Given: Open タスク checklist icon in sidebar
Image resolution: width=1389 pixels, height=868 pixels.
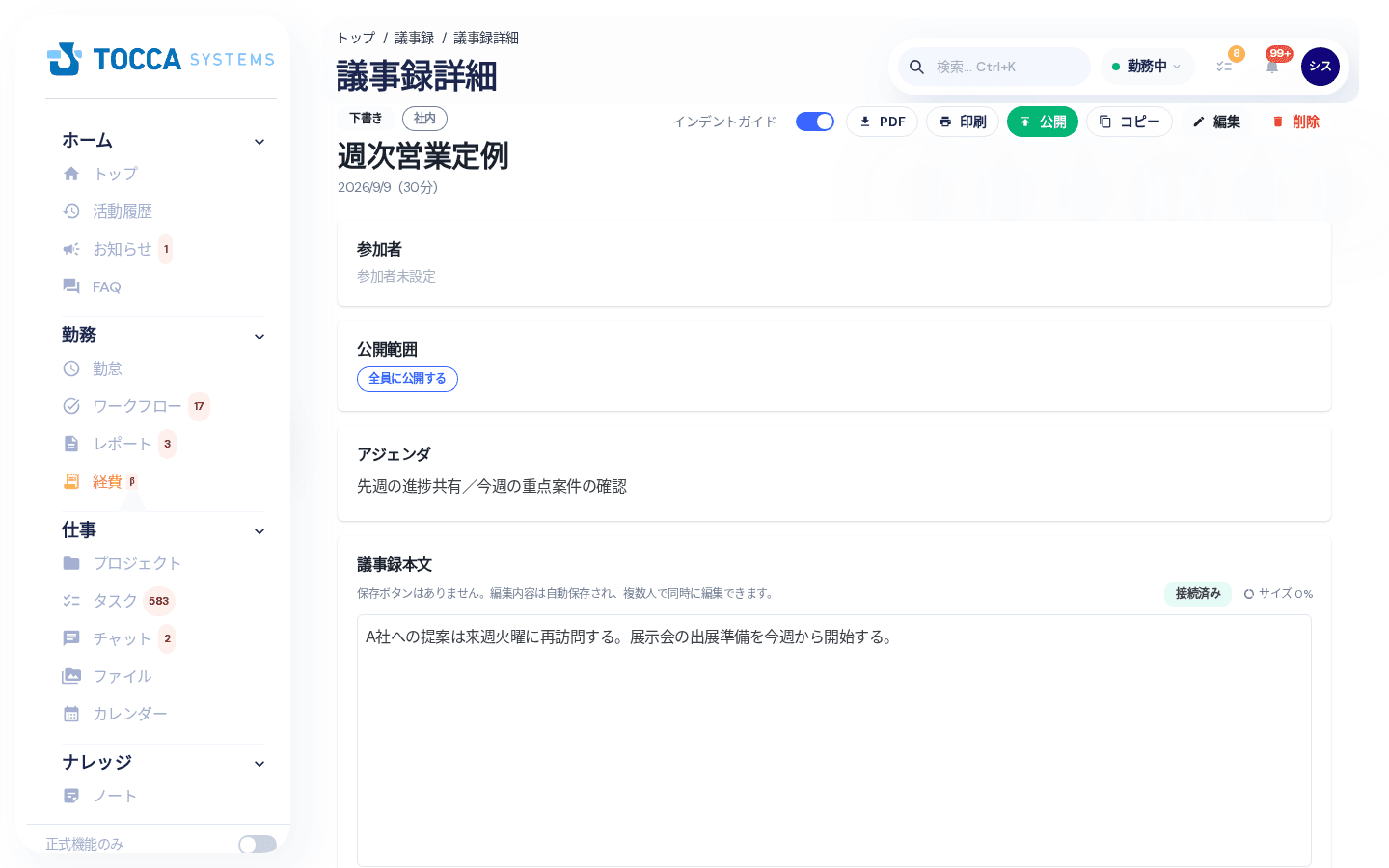Looking at the screenshot, I should pos(71,601).
